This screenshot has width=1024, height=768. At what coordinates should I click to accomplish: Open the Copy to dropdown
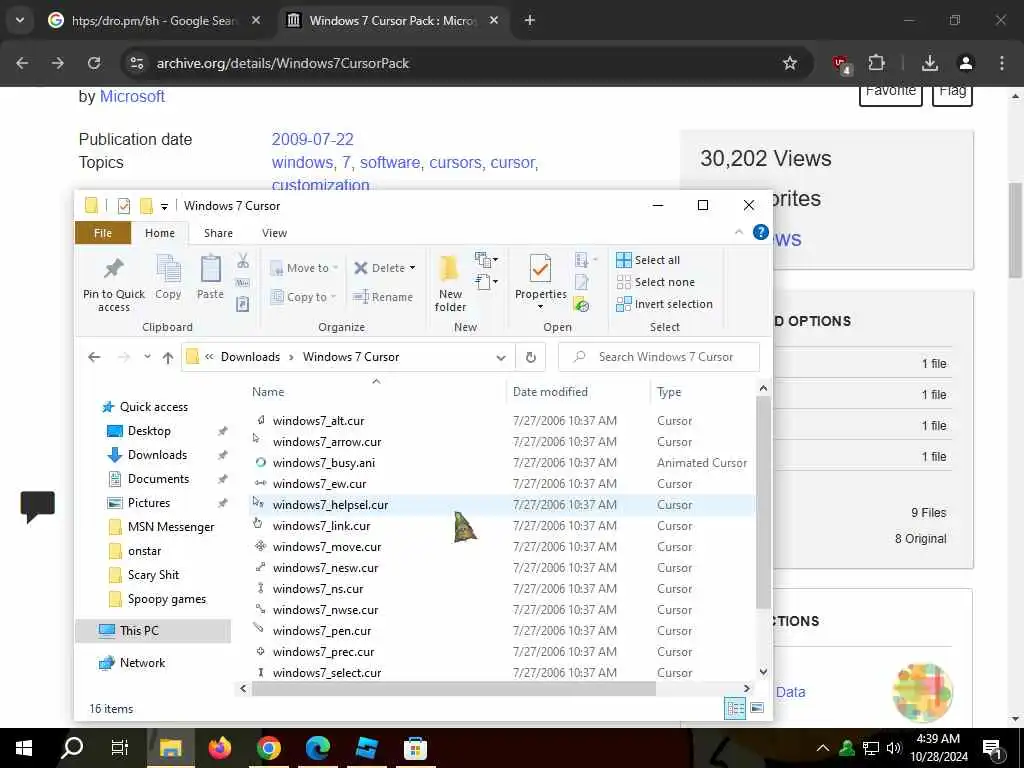pos(302,297)
